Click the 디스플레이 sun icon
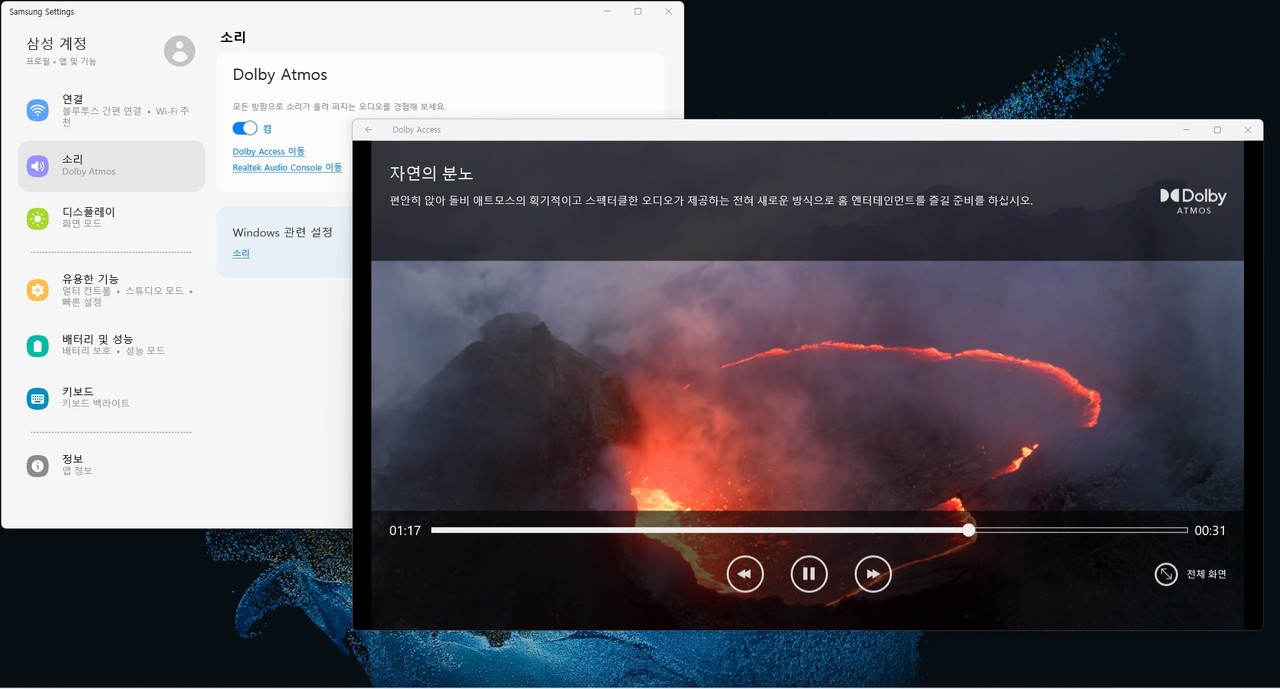1280x689 pixels. click(x=38, y=218)
